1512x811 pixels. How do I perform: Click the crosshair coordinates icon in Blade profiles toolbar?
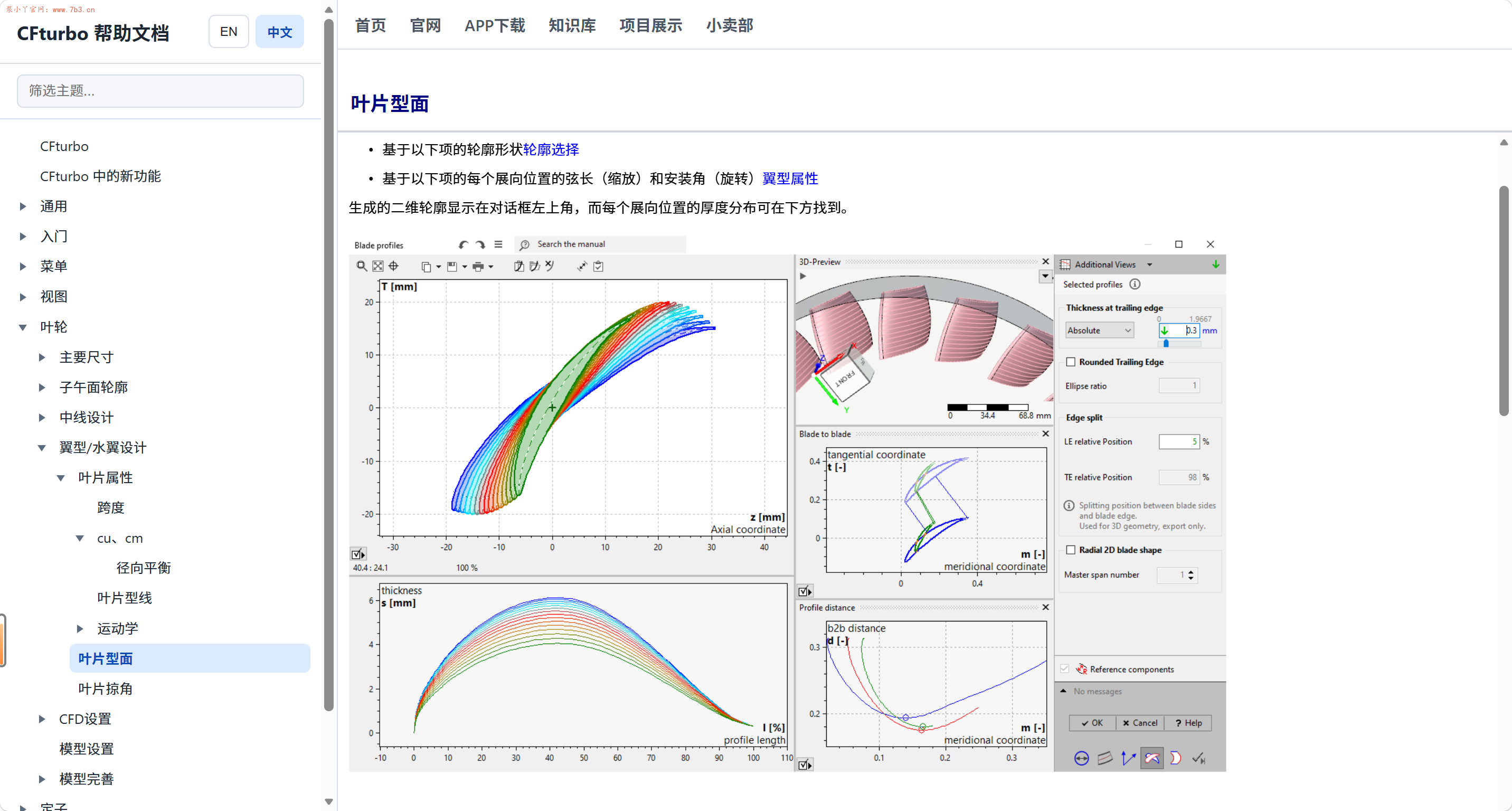pos(394,267)
